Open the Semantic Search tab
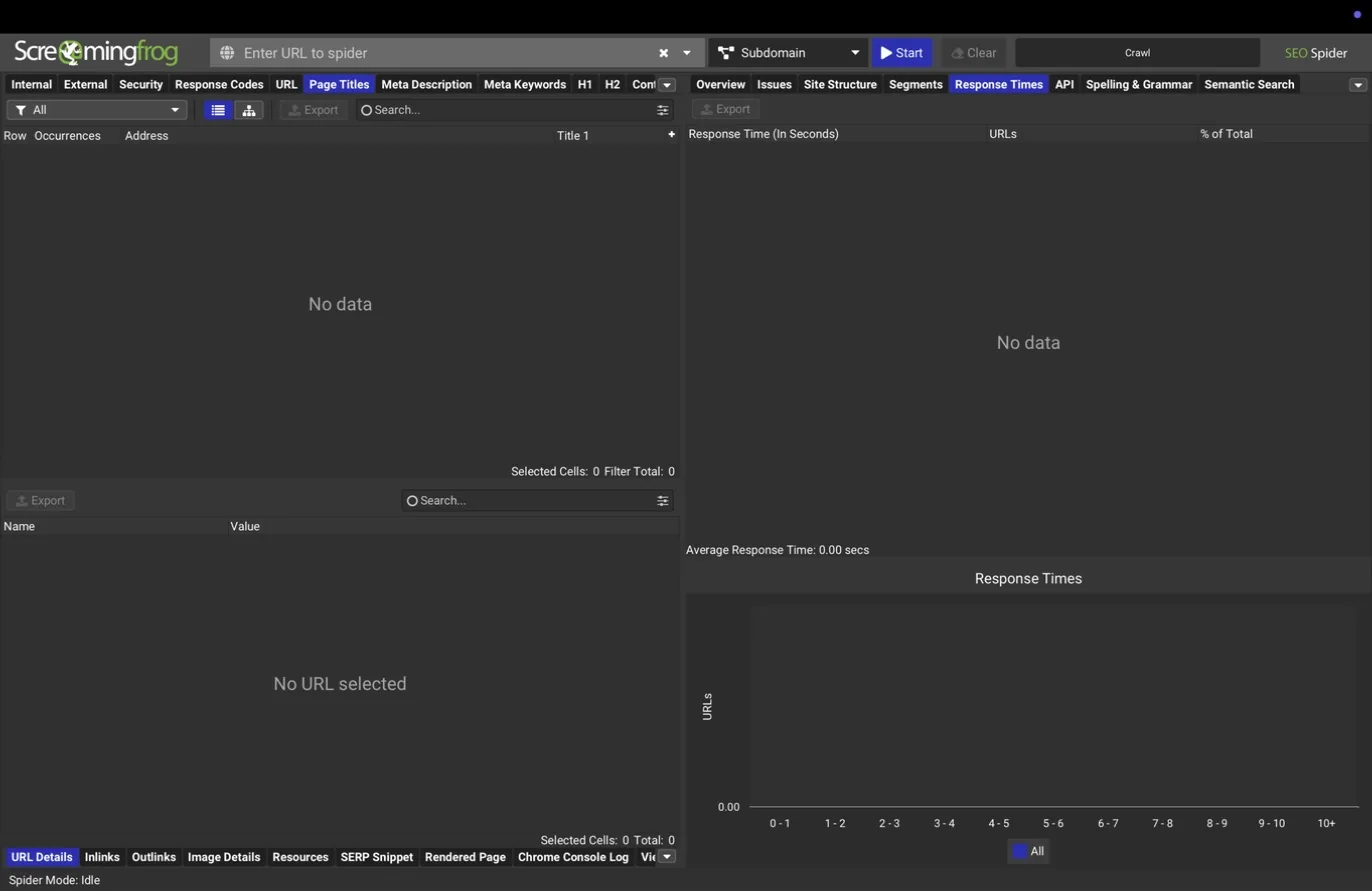1372x891 pixels. pyautogui.click(x=1249, y=85)
